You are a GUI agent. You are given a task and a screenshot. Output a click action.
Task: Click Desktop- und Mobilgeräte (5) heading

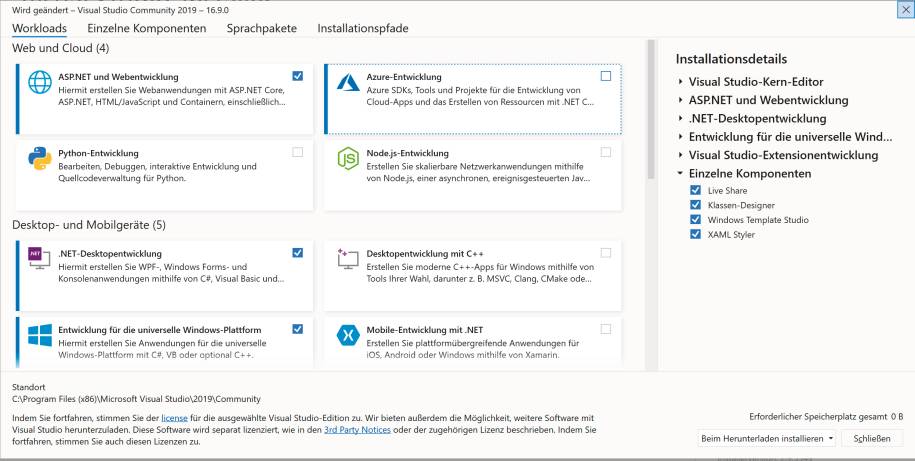(89, 225)
